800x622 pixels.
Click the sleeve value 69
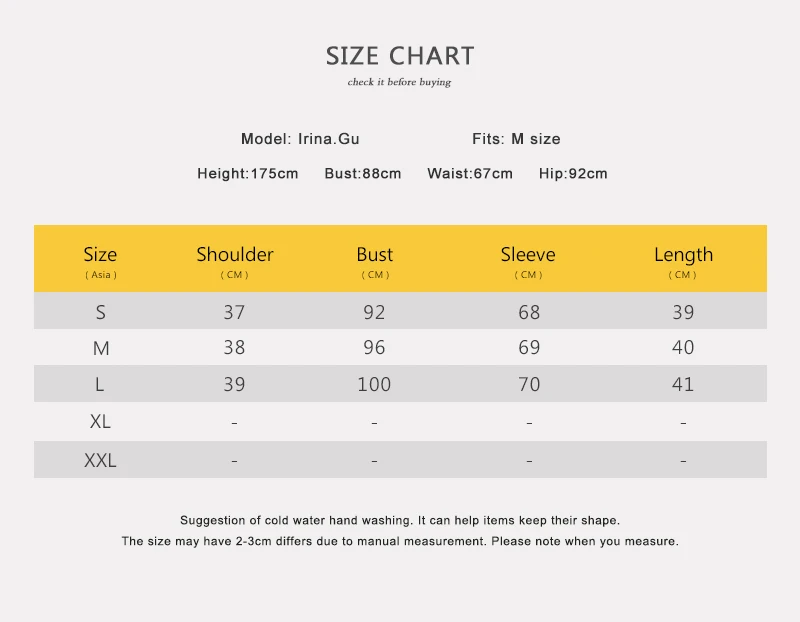click(x=529, y=347)
